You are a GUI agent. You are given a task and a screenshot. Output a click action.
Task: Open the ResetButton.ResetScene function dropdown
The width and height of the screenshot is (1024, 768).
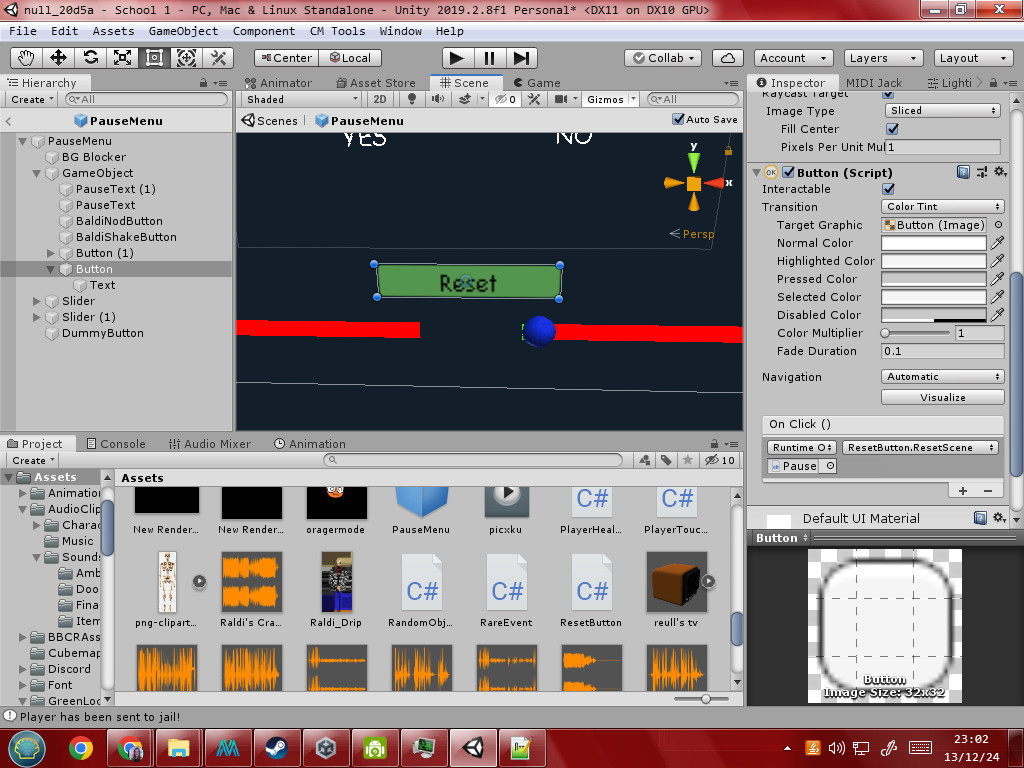click(x=920, y=447)
